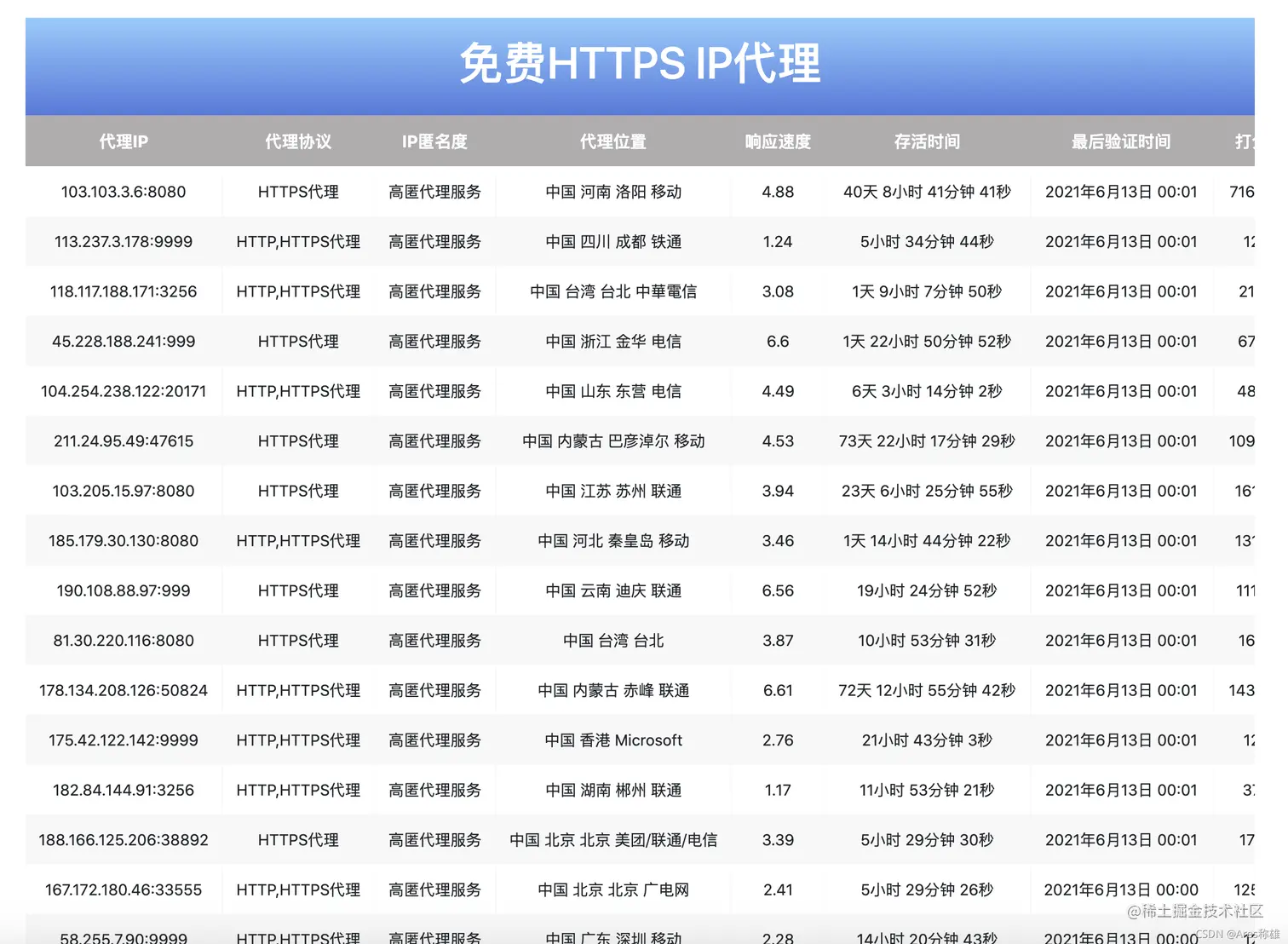Click the response speed 4.88 cell
Image resolution: width=1288 pixels, height=944 pixels.
[778, 192]
